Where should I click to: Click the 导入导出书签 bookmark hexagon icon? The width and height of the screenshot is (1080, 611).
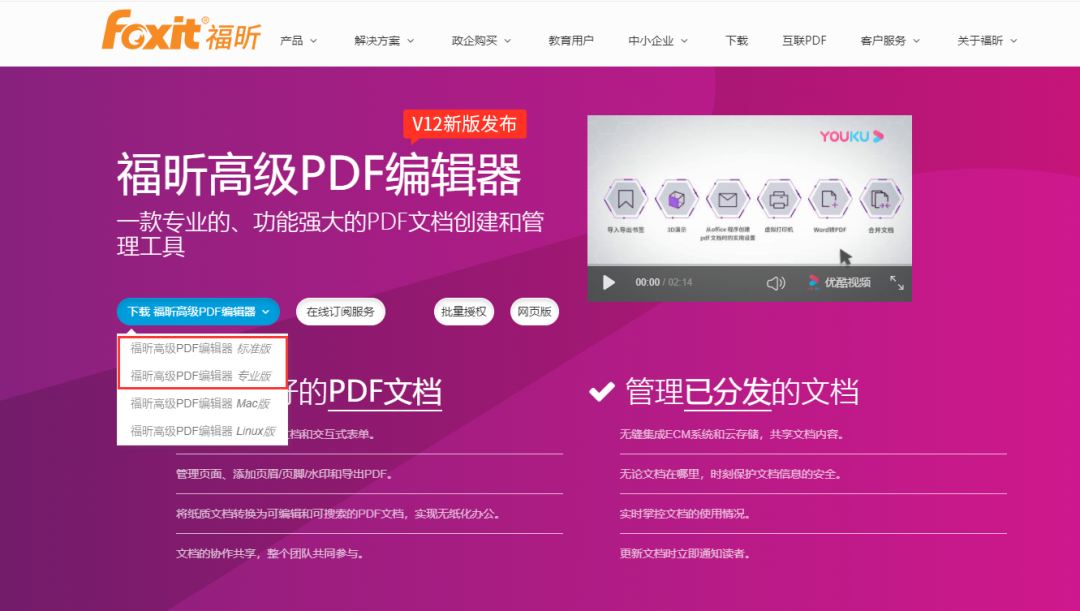625,200
